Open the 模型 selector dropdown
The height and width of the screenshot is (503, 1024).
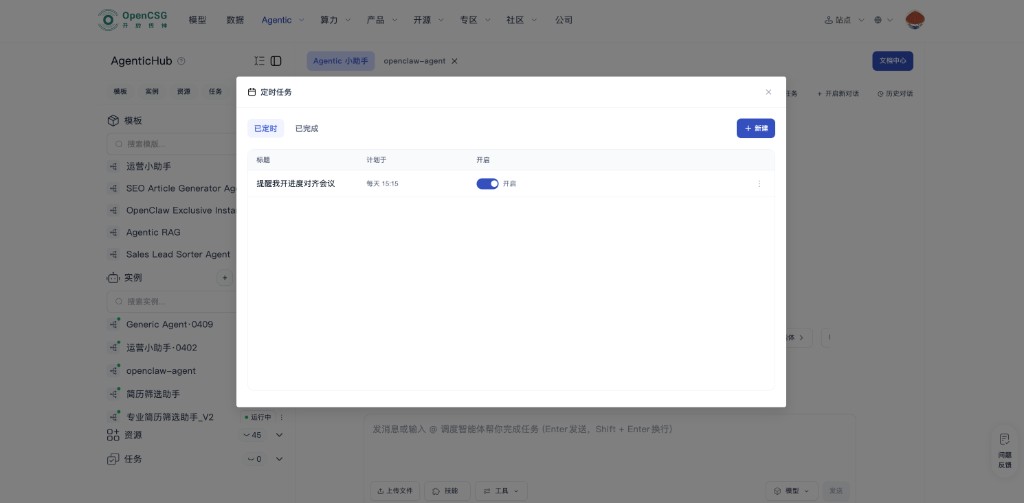792,491
